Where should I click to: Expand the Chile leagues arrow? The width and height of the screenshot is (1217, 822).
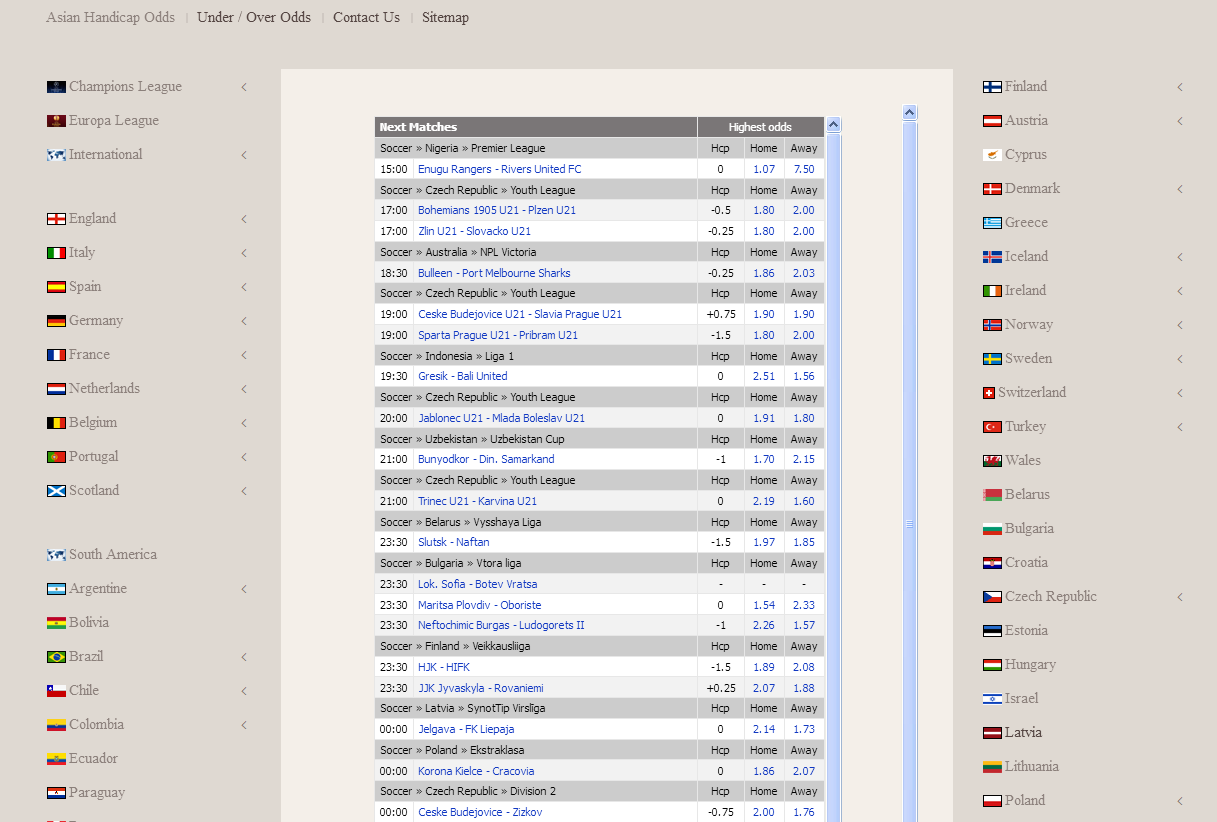(244, 691)
